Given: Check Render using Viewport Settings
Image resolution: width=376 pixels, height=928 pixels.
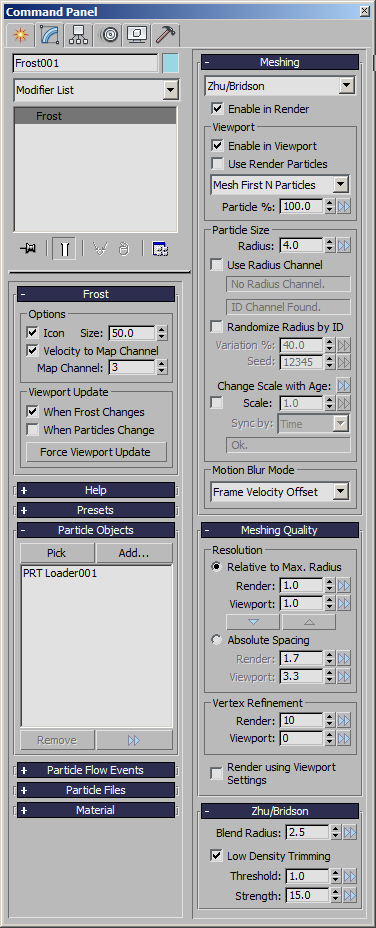Looking at the screenshot, I should coord(217,773).
